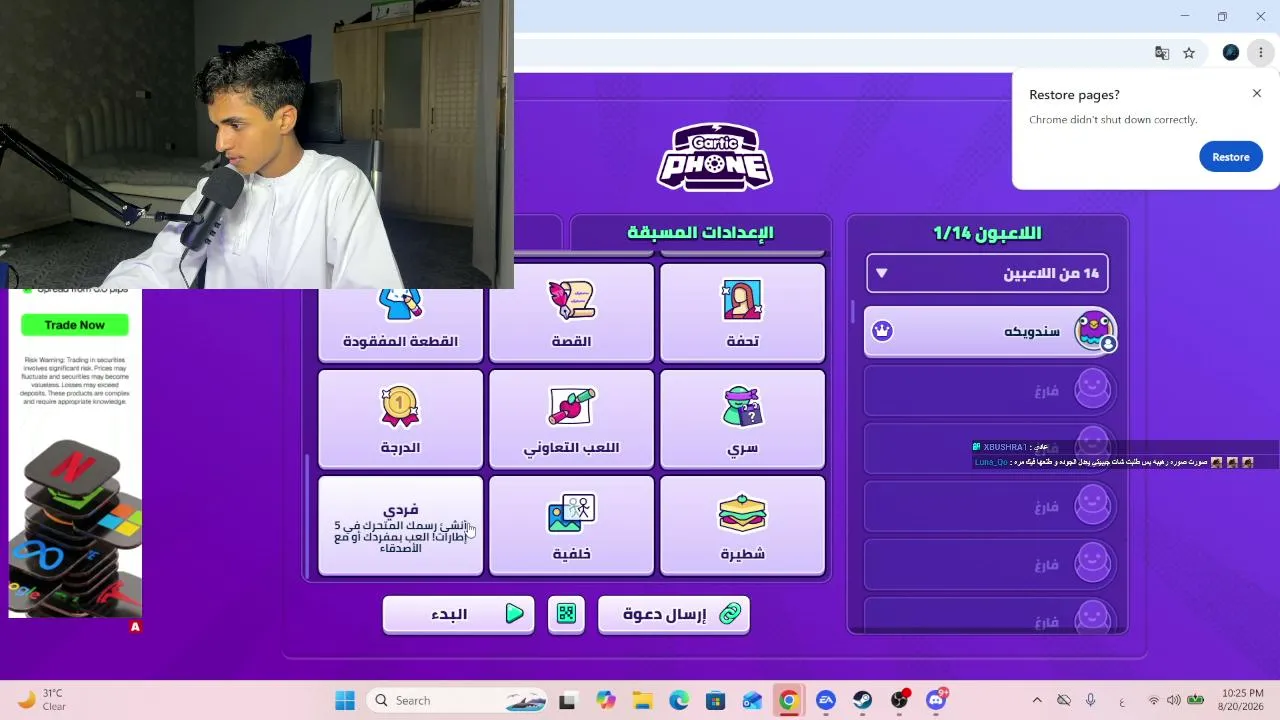1280x720 pixels.
Task: Choose the القصة (Story) preset card
Action: click(571, 312)
